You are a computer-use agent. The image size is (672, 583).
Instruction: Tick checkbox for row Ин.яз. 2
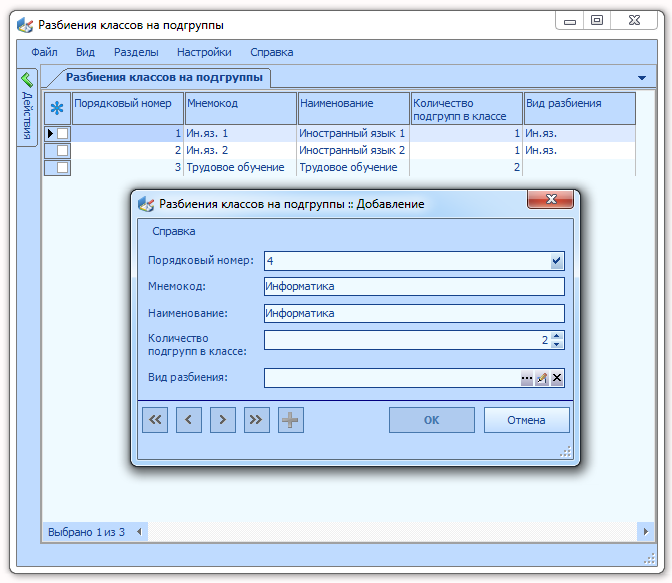pos(63,150)
